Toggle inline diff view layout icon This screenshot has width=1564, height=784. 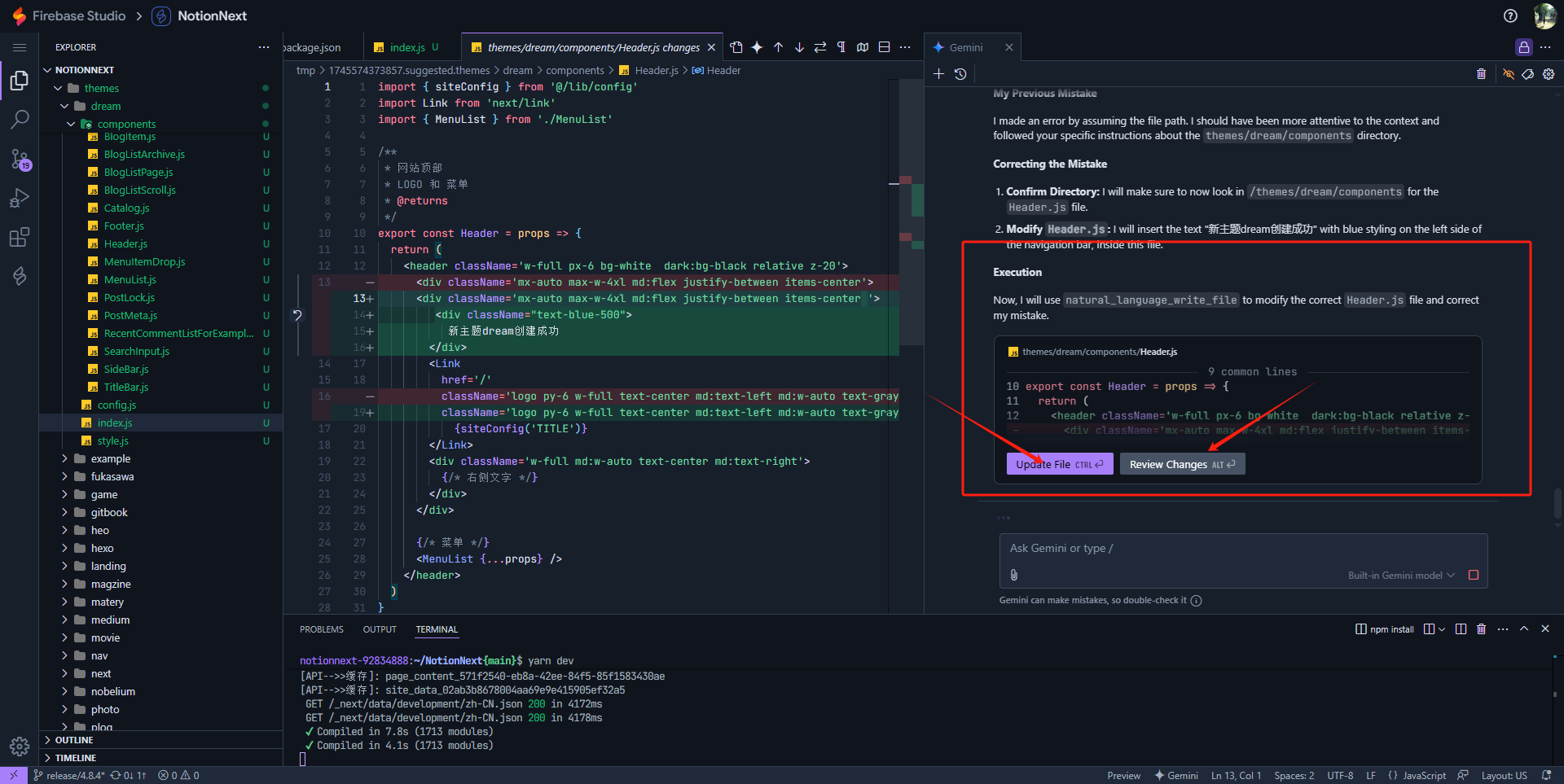[x=884, y=47]
